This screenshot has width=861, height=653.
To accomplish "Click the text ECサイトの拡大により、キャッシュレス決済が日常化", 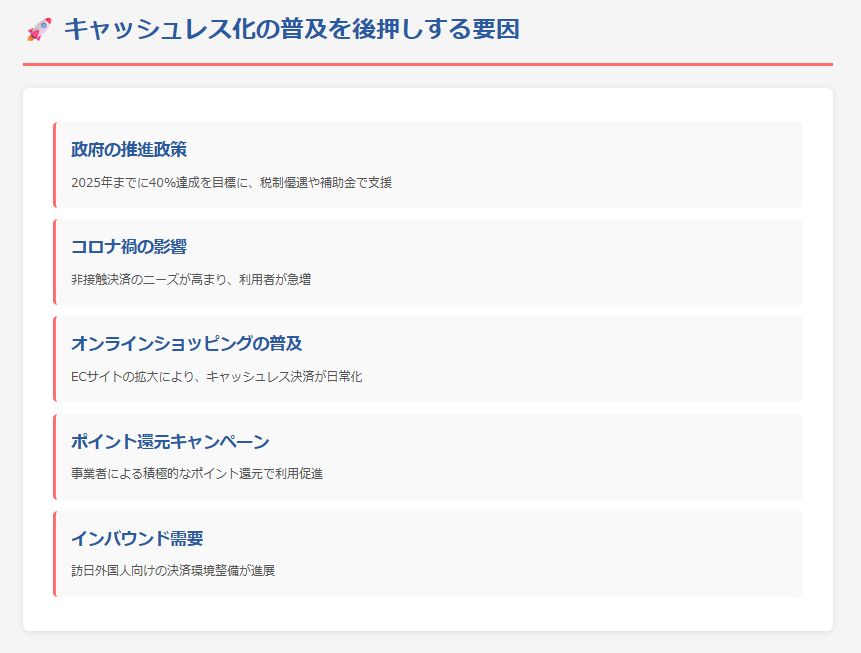I will pyautogui.click(x=215, y=378).
